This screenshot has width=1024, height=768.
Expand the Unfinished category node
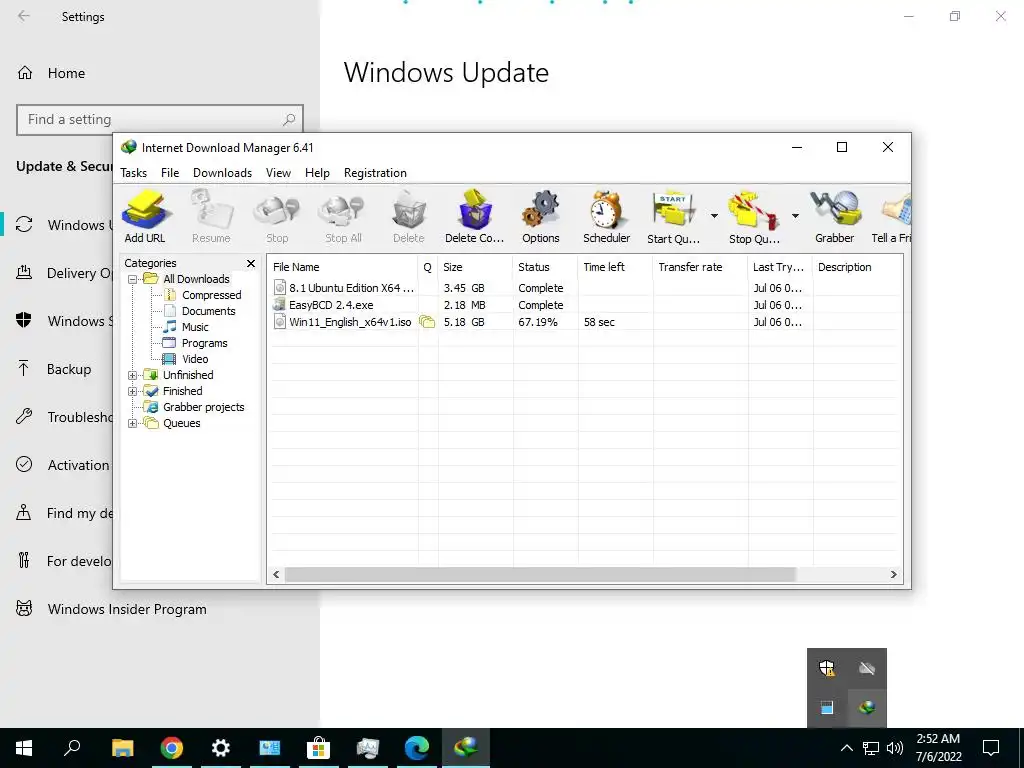pos(133,376)
